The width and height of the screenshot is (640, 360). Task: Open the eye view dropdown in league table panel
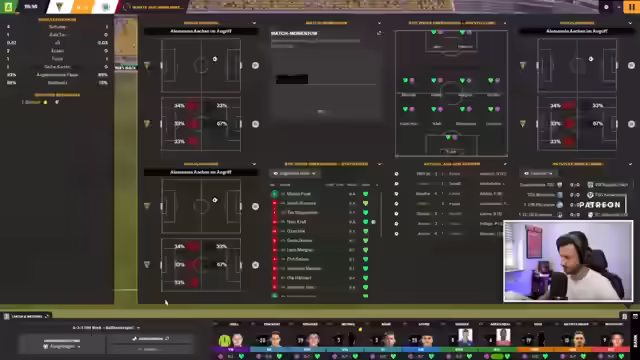(539, 173)
